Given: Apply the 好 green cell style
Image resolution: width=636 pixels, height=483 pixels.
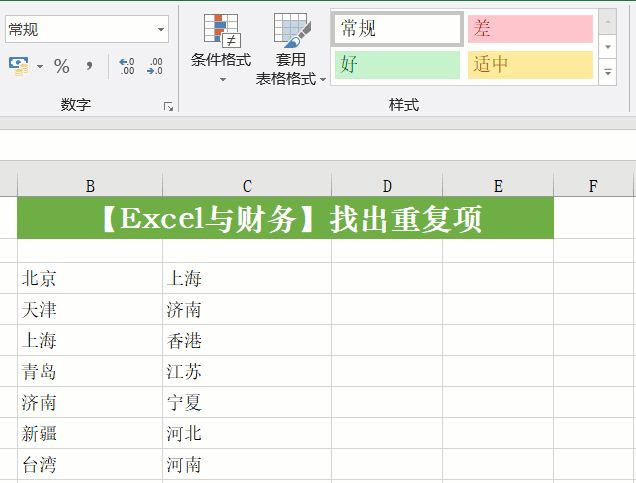Looking at the screenshot, I should tap(398, 64).
